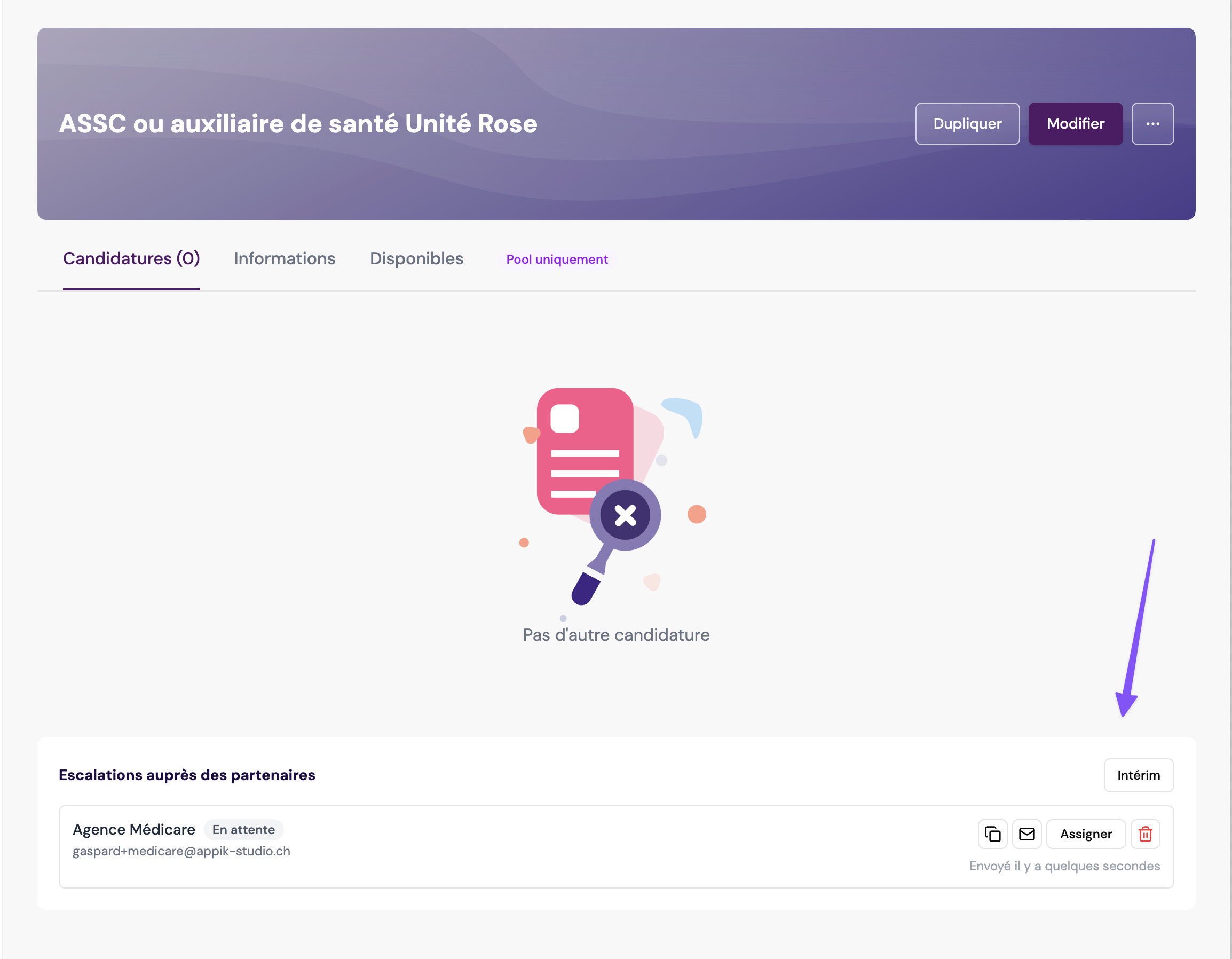1232x959 pixels.
Task: Assign the escalation with Assigner
Action: click(1085, 834)
